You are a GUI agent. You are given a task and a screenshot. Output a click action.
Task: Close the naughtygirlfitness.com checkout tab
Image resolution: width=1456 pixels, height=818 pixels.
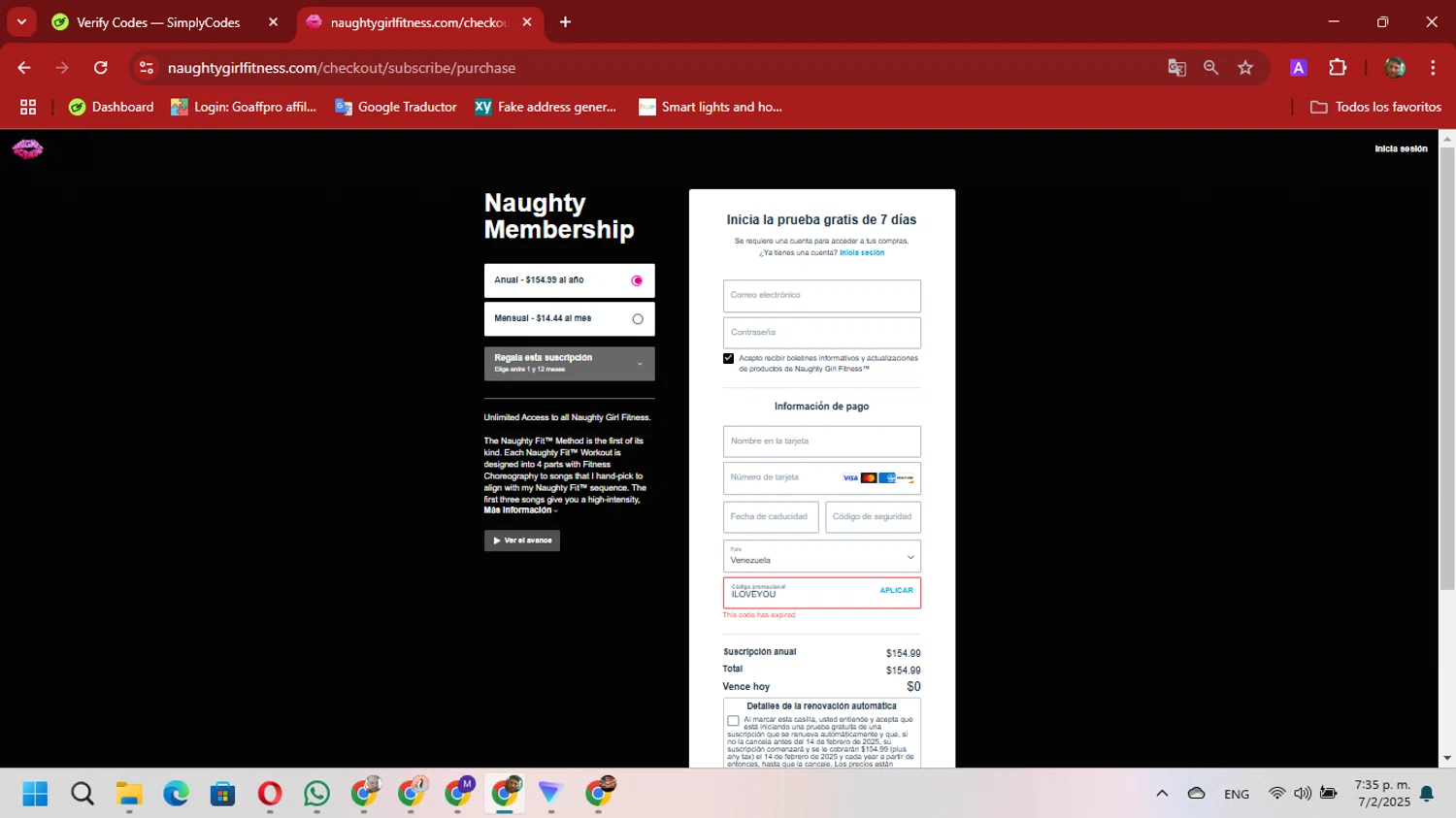pyautogui.click(x=527, y=22)
